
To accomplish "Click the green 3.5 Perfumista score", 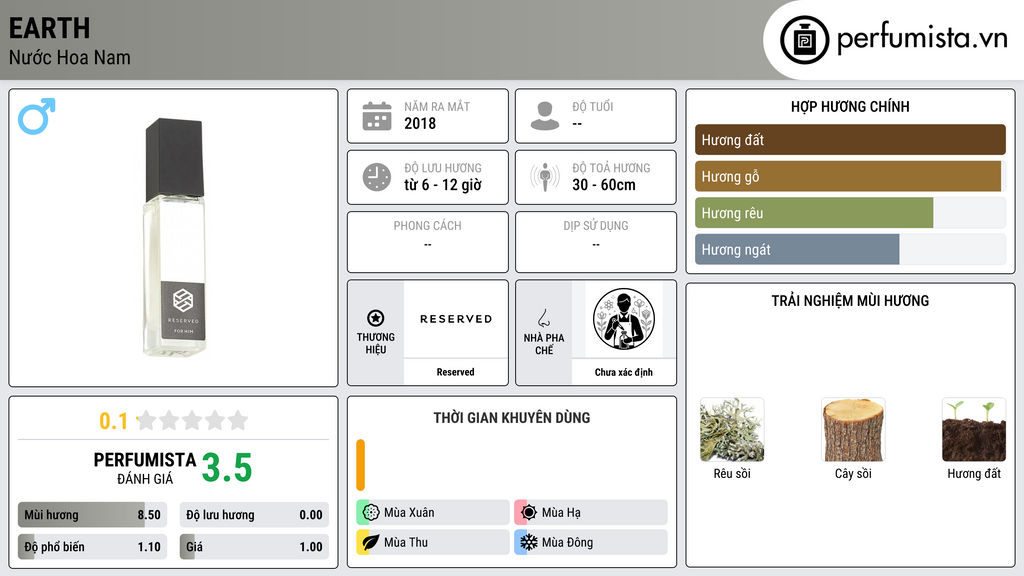I will [x=227, y=468].
